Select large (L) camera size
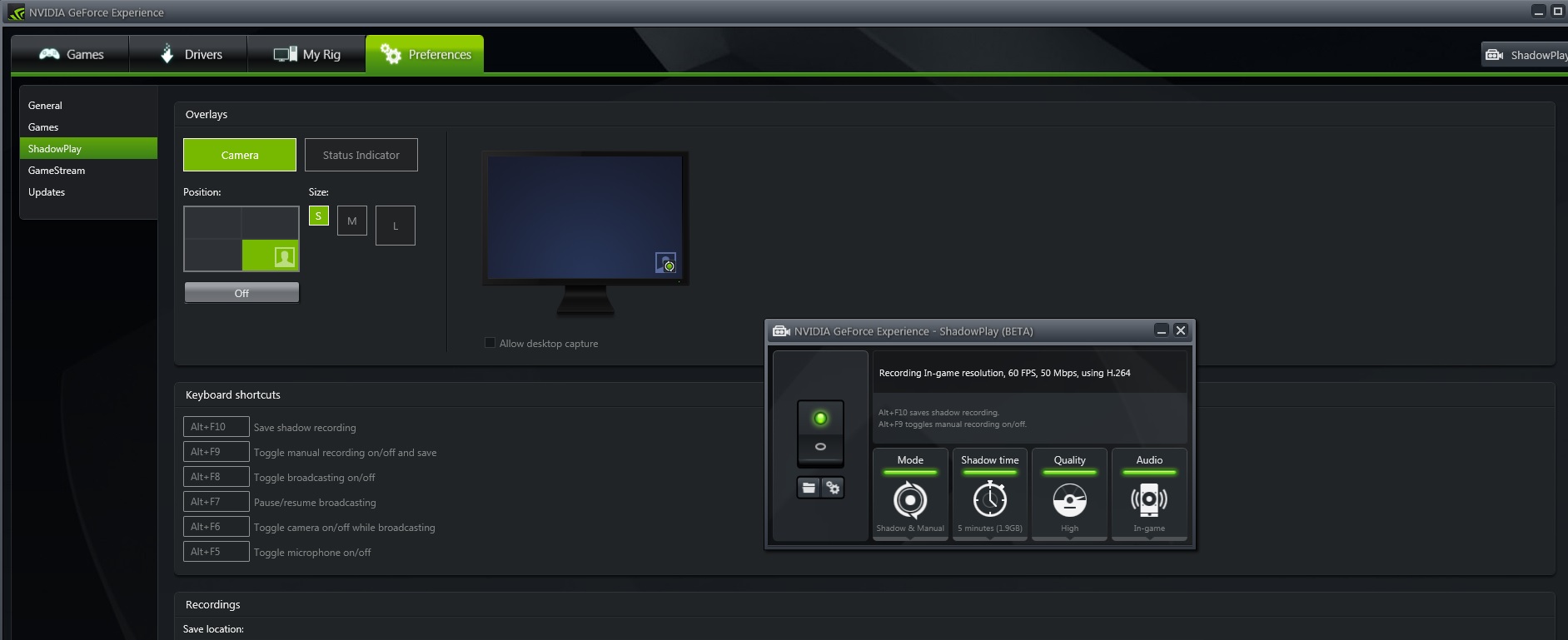The image size is (1568, 640). pos(396,226)
